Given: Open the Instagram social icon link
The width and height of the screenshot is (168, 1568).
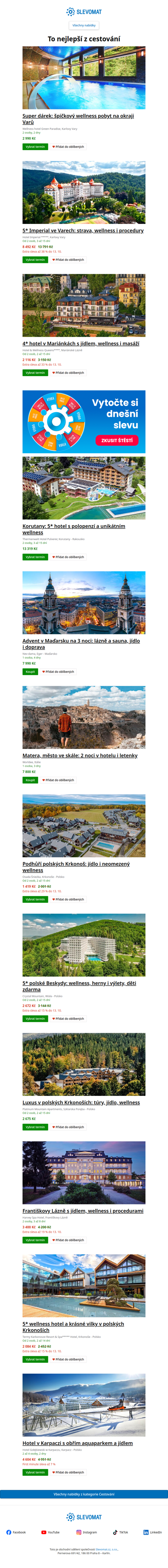Looking at the screenshot, I should [x=87, y=1532].
